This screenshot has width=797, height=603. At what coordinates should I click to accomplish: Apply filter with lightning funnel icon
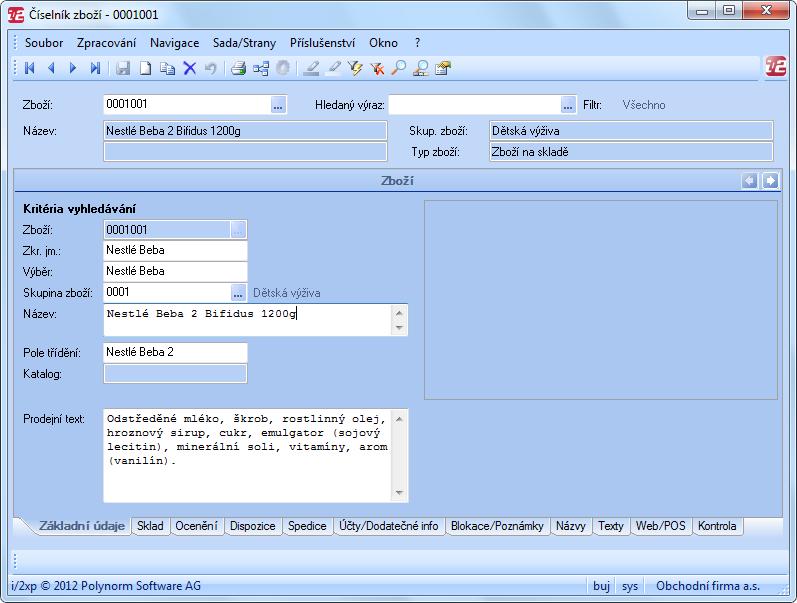[355, 68]
